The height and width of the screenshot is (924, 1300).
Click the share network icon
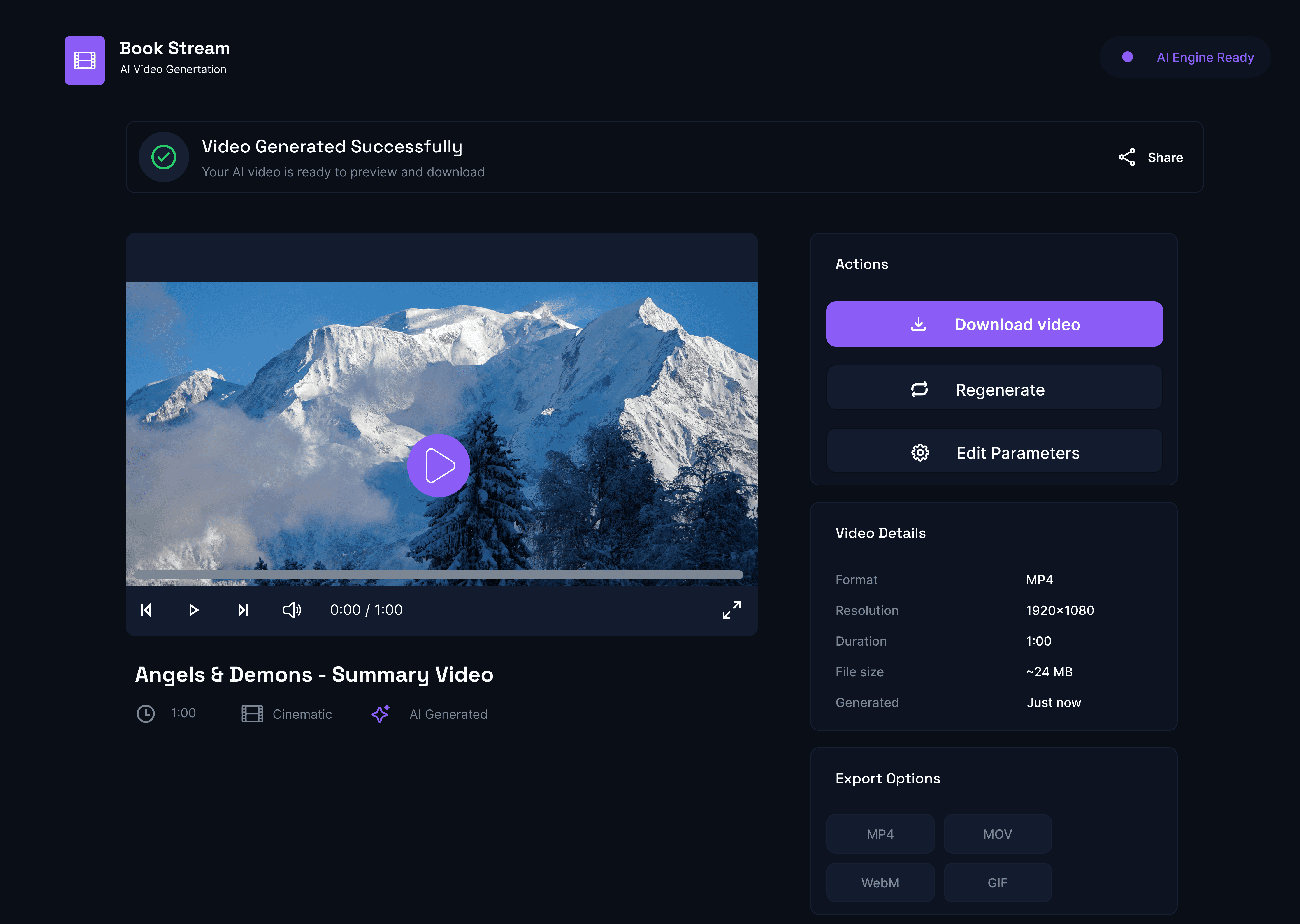[1127, 157]
